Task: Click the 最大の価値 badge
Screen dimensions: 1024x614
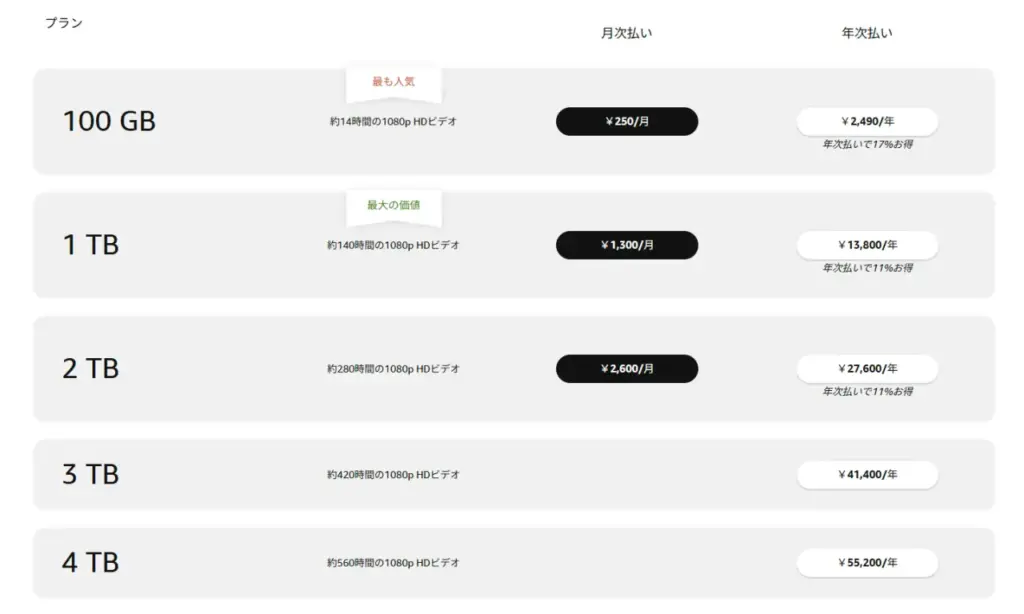Action: point(393,205)
